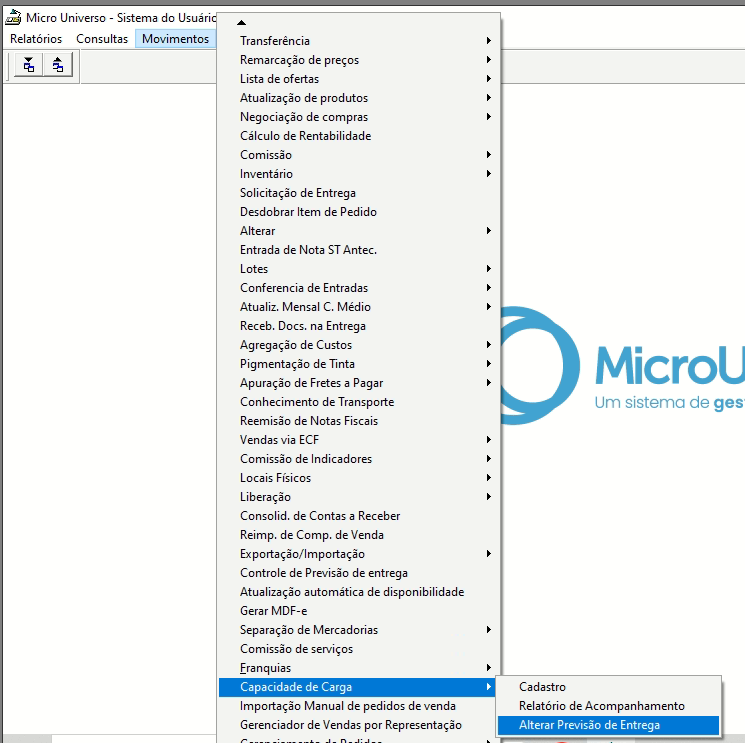This screenshot has height=743, width=745.
Task: Expand the Exportação/Importação submenu
Action: tap(302, 554)
